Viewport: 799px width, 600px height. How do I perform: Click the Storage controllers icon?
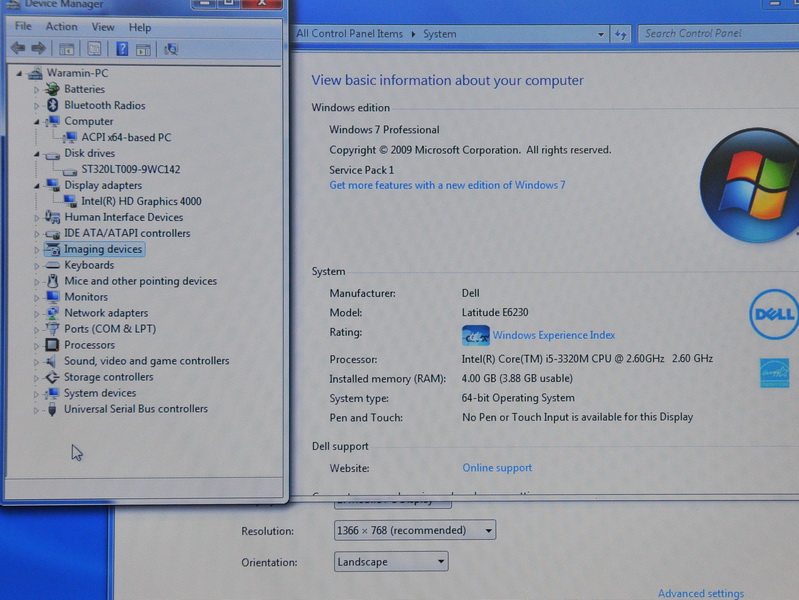click(52, 377)
